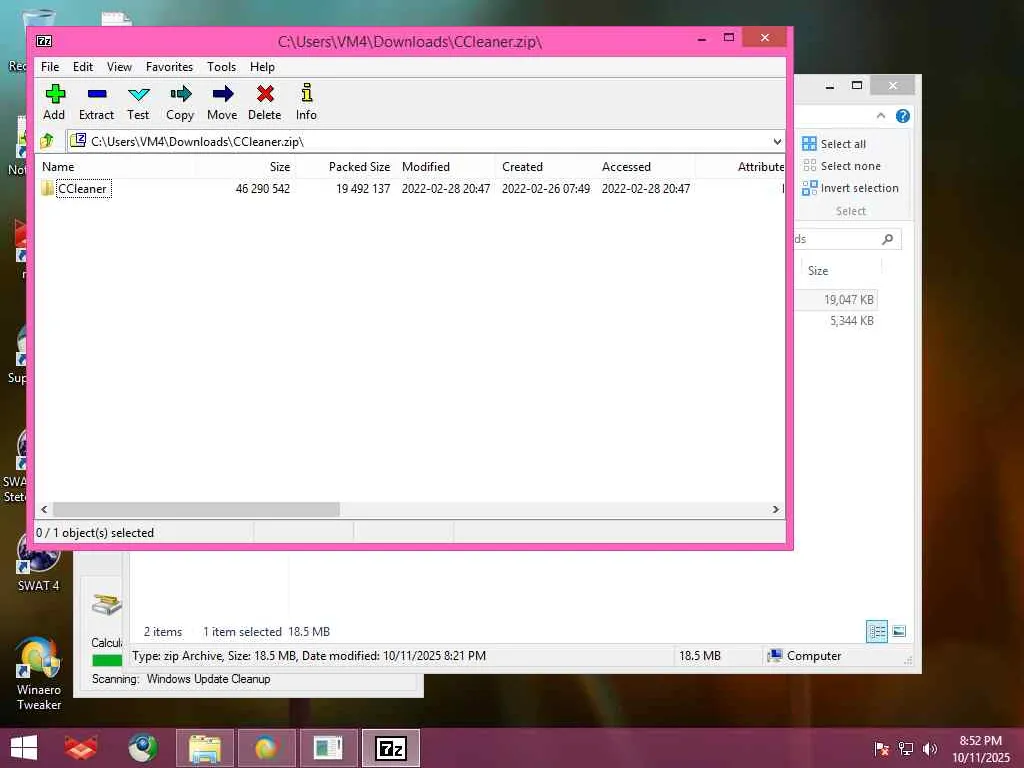Sort by the Accessed column header

(x=626, y=167)
